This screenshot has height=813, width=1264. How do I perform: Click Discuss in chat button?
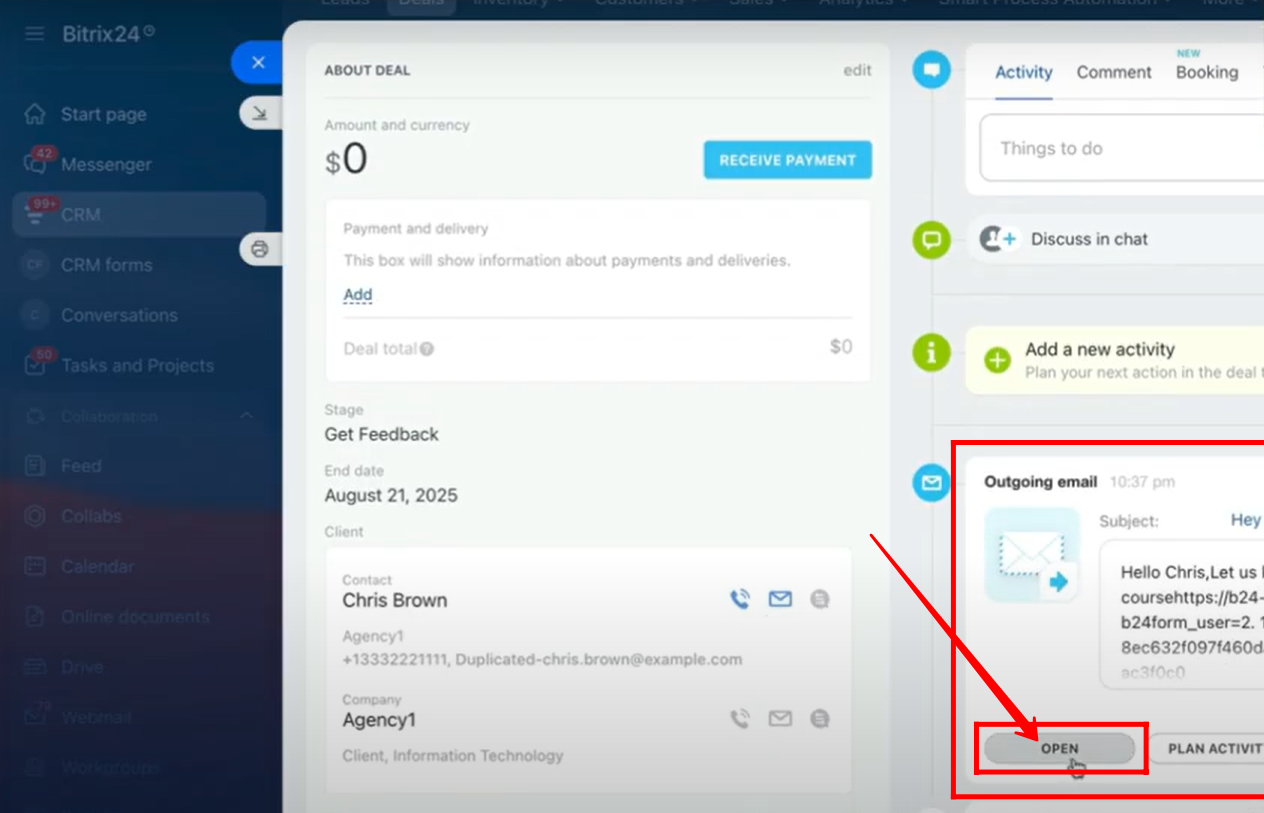pyautogui.click(x=1089, y=239)
